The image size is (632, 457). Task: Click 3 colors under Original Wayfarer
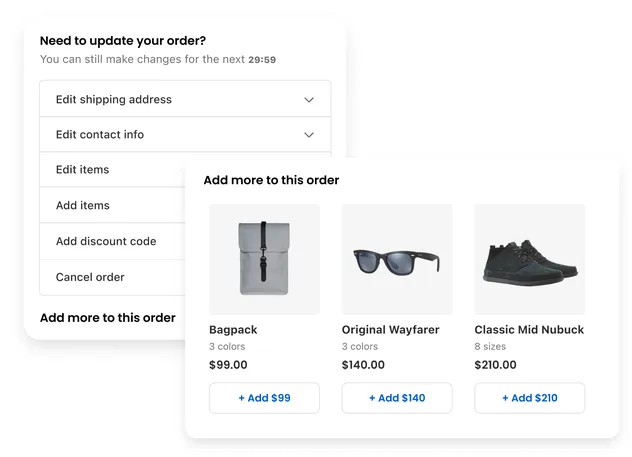360,347
